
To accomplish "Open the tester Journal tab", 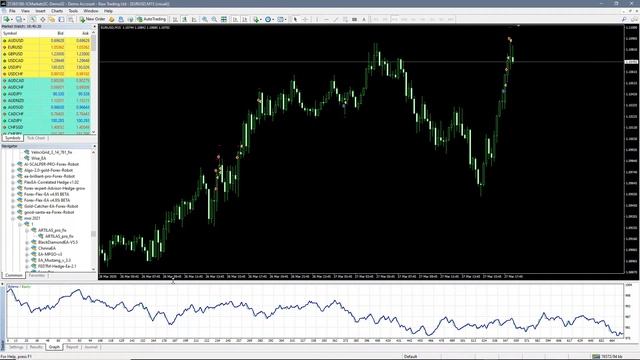I will (x=91, y=347).
